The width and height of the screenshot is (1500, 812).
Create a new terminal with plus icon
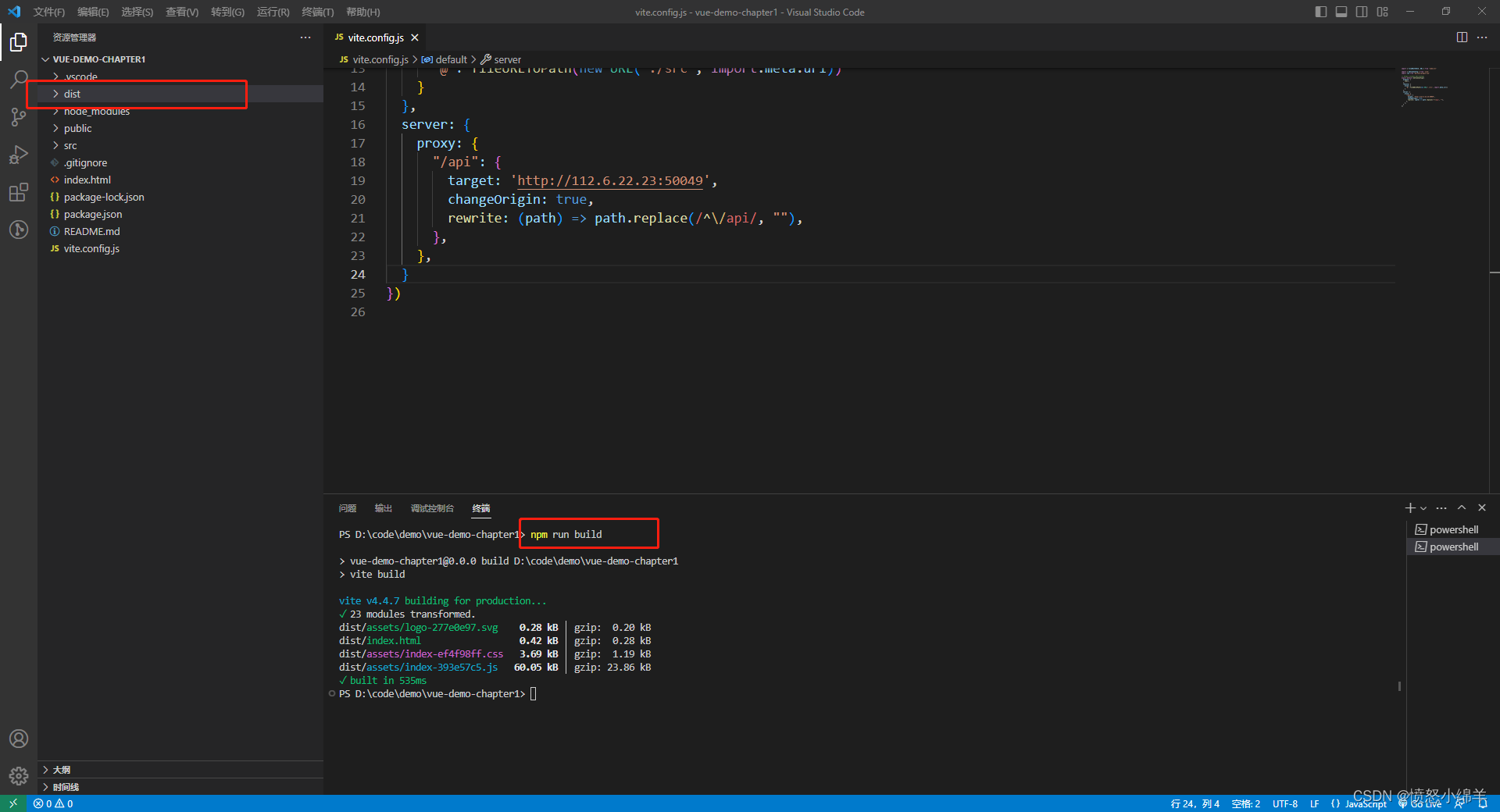pyautogui.click(x=1410, y=507)
